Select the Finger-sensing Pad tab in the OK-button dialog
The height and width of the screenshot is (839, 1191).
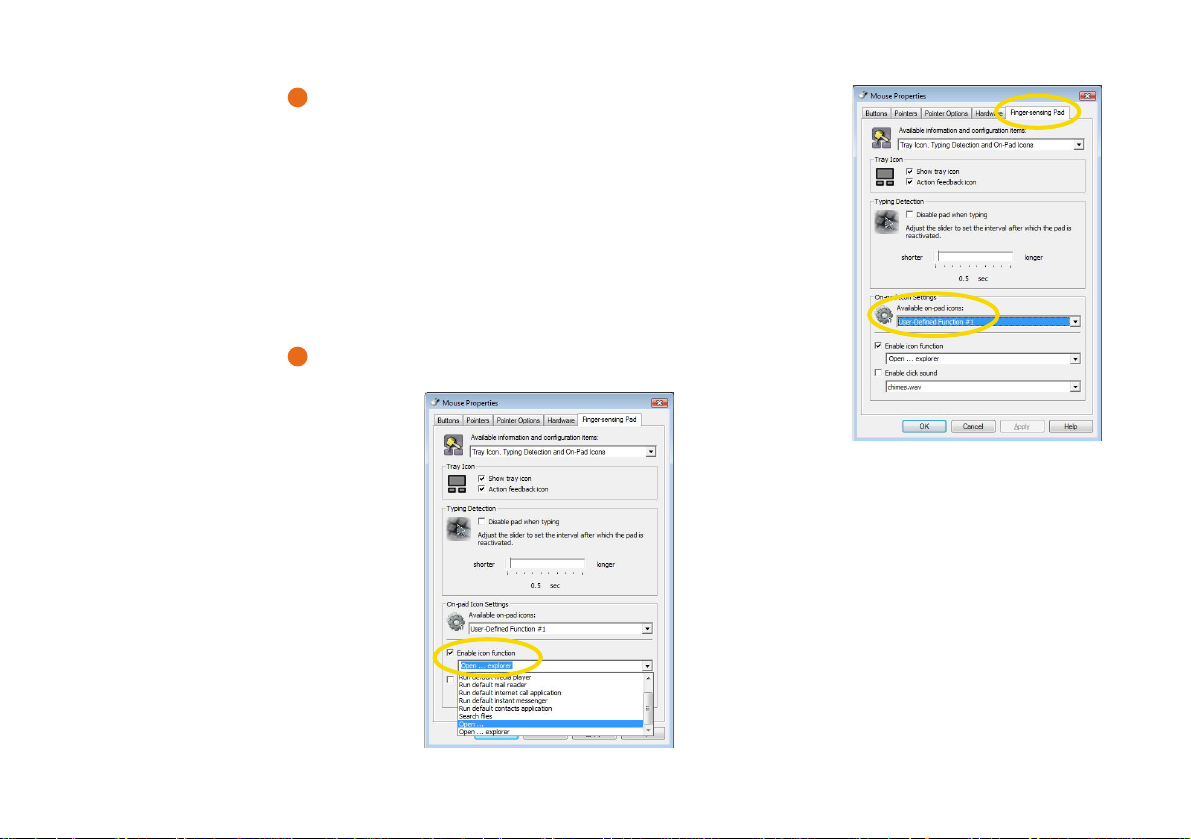[1037, 112]
